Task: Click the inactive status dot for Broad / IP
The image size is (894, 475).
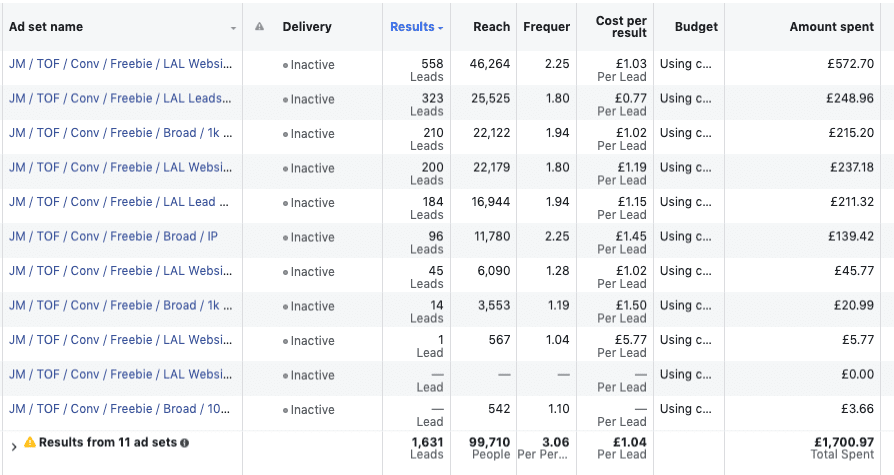Action: (x=286, y=238)
